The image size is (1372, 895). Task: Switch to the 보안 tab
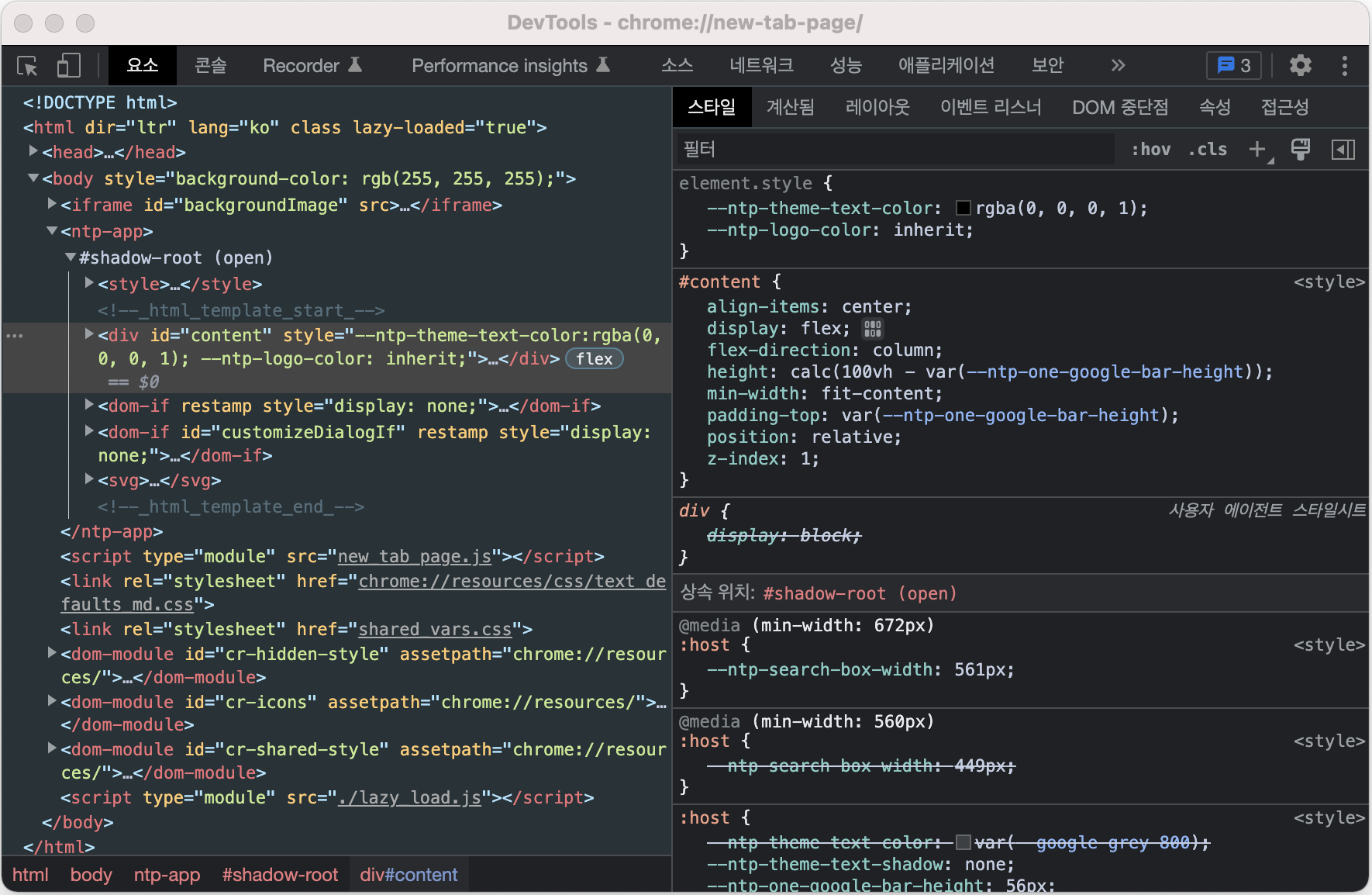coord(1047,66)
